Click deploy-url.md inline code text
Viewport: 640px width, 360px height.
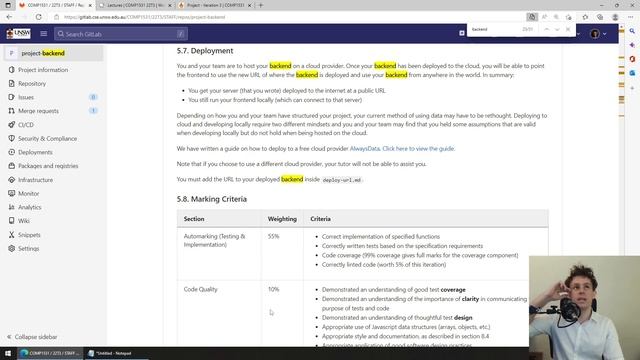[x=342, y=180]
